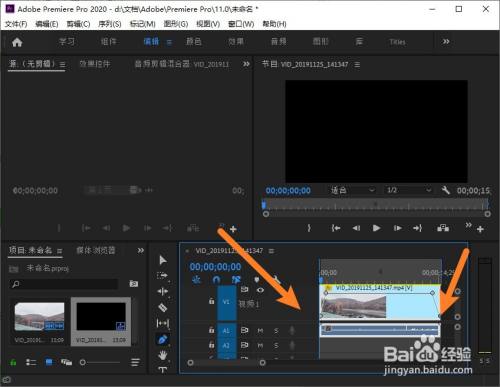Select the Type tool

tap(163, 370)
